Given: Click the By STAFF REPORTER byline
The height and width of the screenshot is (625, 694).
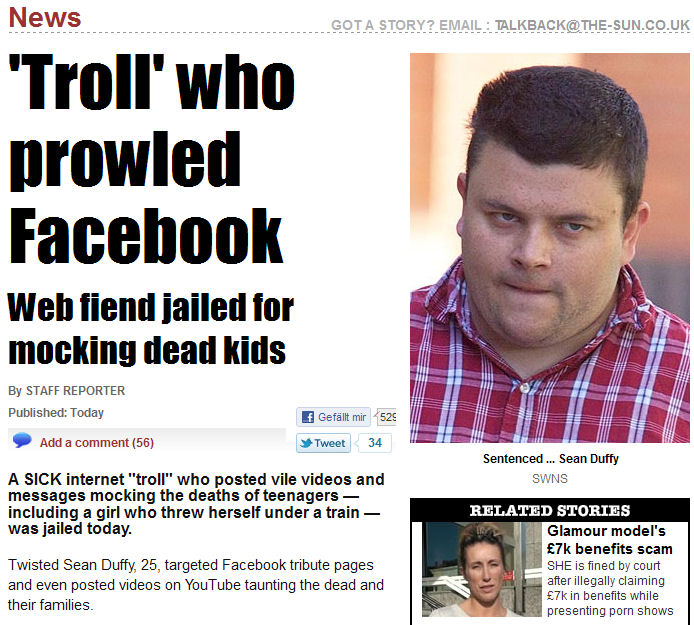Looking at the screenshot, I should click(66, 391).
